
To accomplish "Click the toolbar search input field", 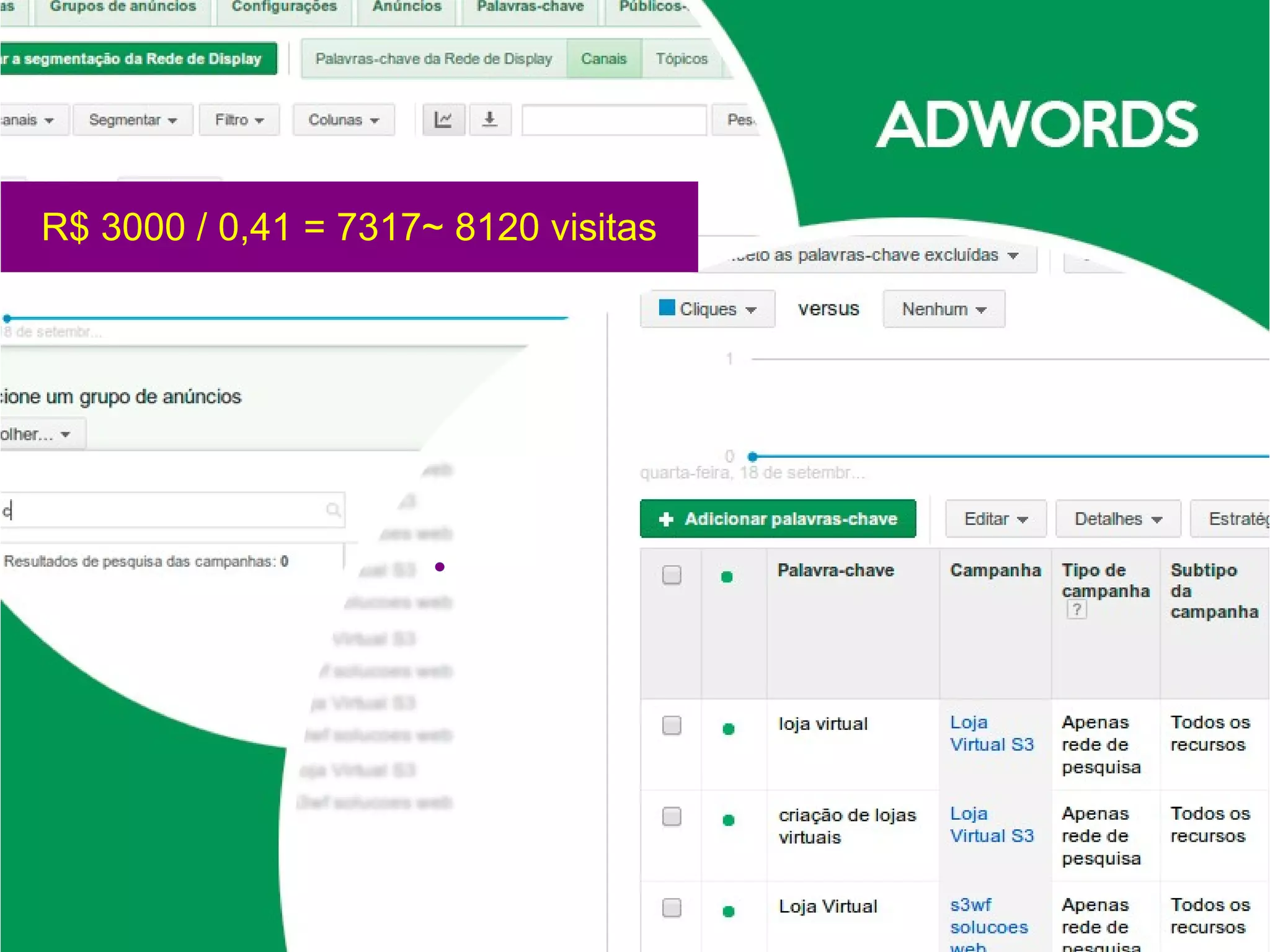I will 614,120.
